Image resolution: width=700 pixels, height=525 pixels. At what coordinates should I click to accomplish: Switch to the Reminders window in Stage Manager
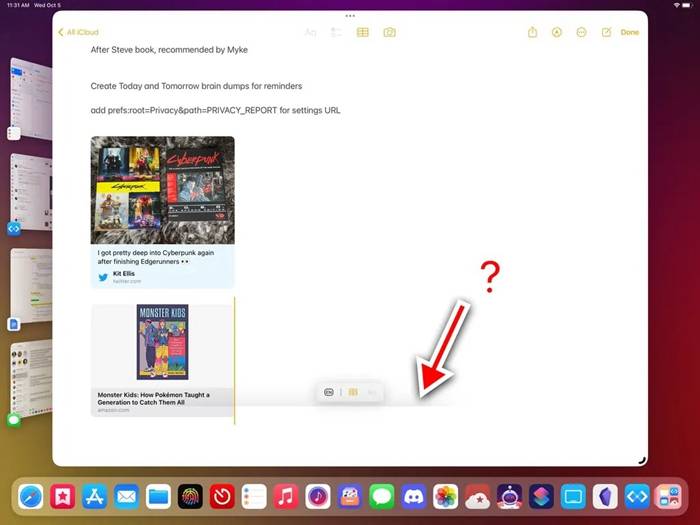[30, 99]
